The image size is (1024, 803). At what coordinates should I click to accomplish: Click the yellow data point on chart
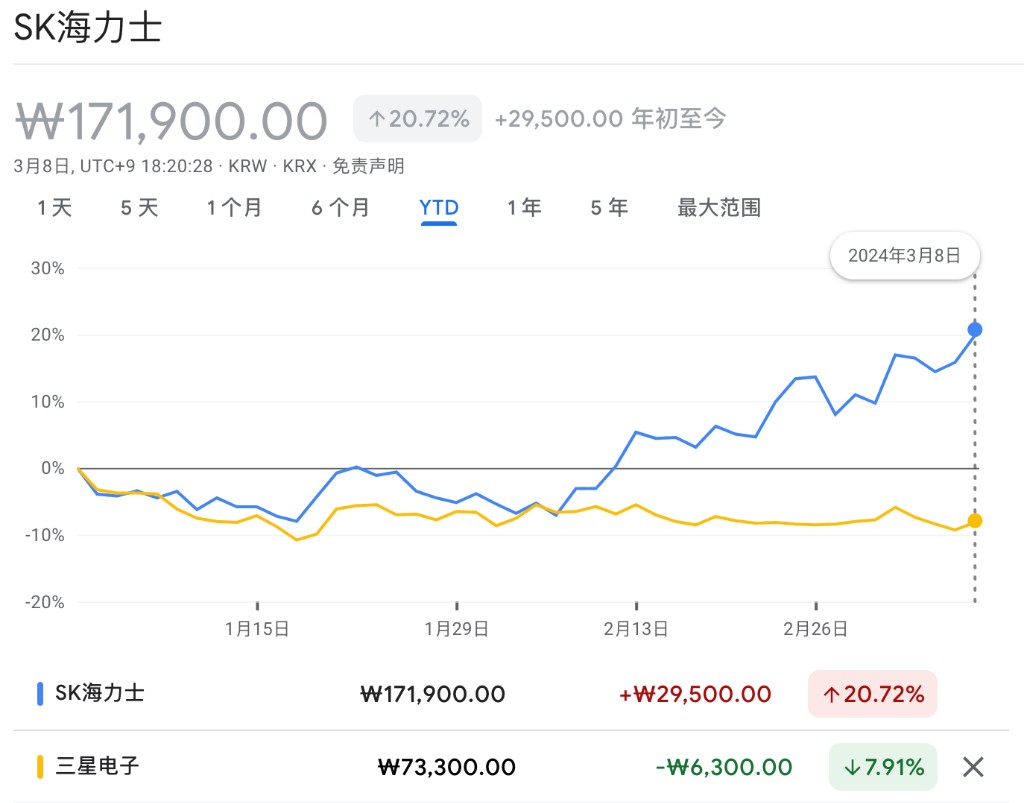pos(975,520)
